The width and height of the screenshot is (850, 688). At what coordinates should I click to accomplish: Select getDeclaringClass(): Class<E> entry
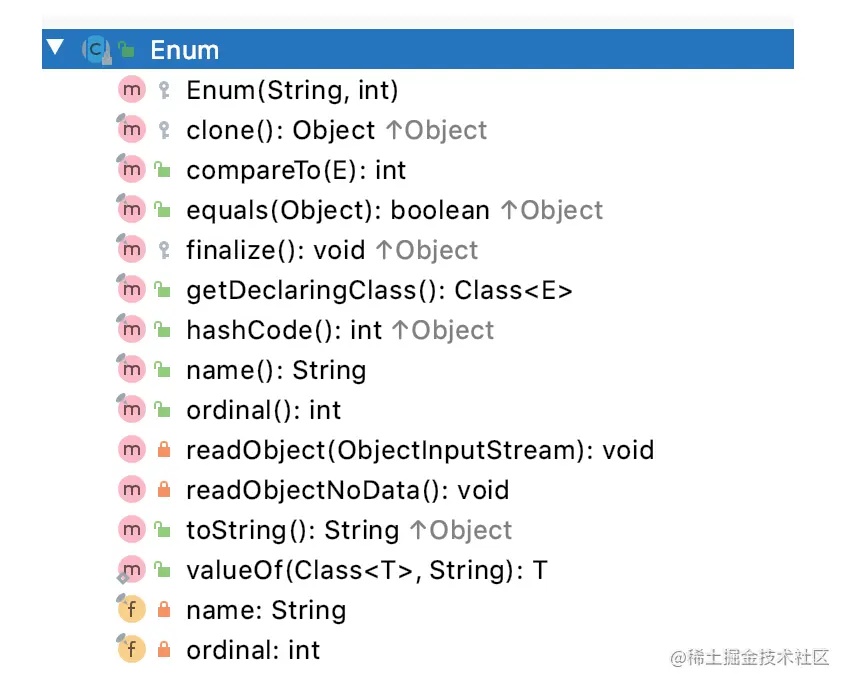(379, 290)
